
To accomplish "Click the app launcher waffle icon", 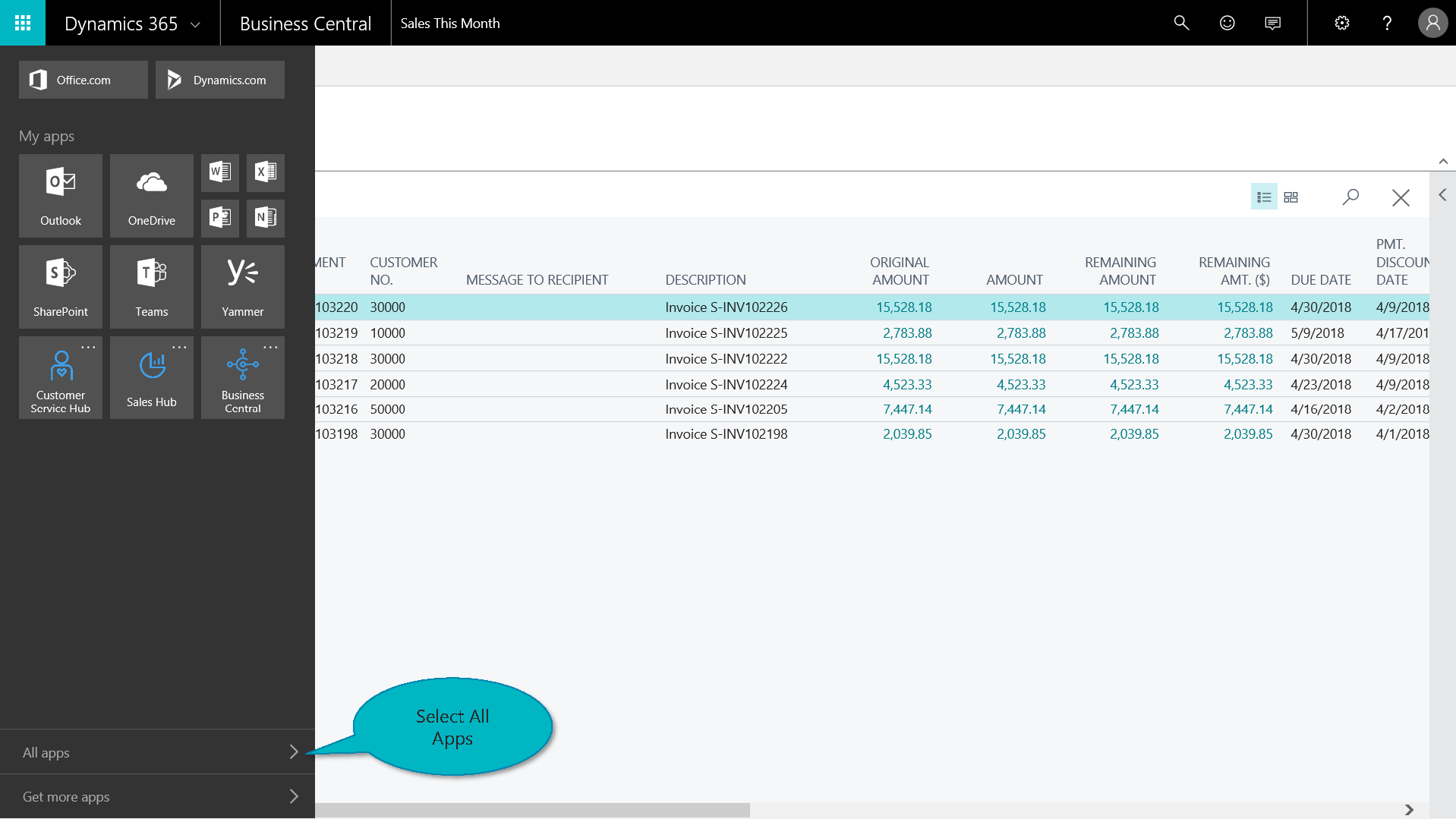I will pyautogui.click(x=23, y=23).
